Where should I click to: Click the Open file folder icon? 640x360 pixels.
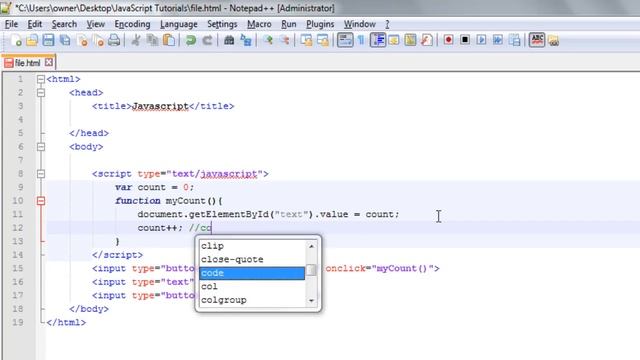tap(32, 40)
